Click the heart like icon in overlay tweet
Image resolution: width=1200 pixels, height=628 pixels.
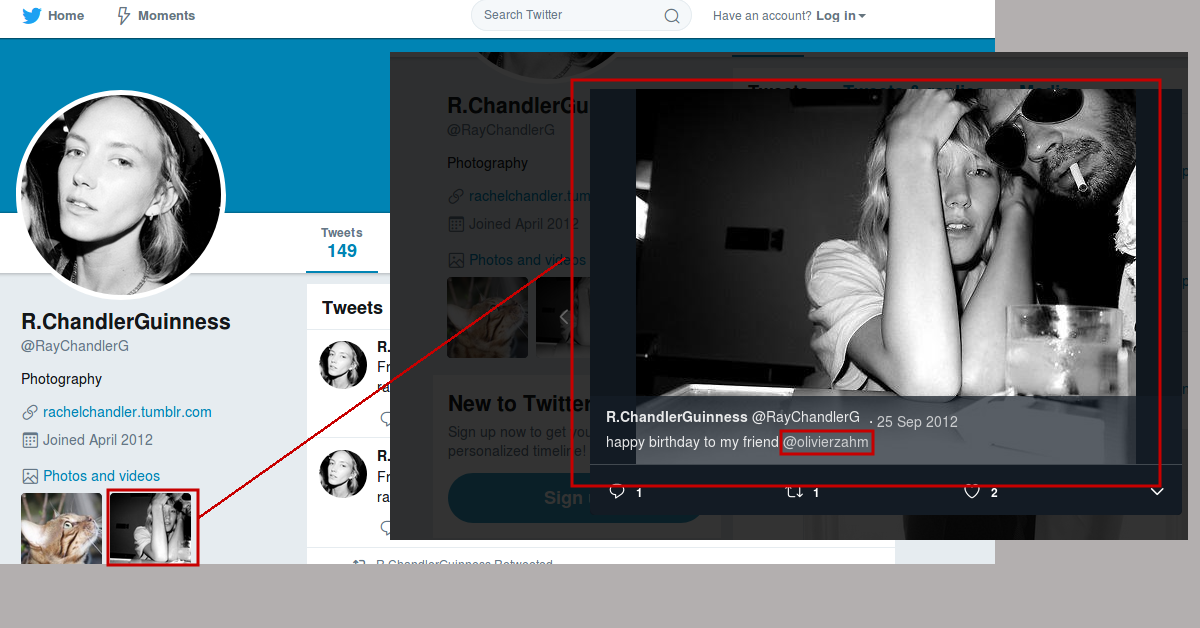[x=972, y=492]
